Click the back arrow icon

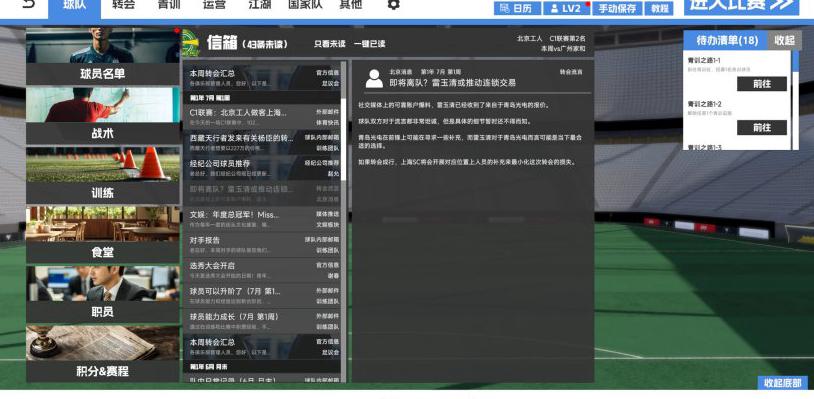click(29, 4)
